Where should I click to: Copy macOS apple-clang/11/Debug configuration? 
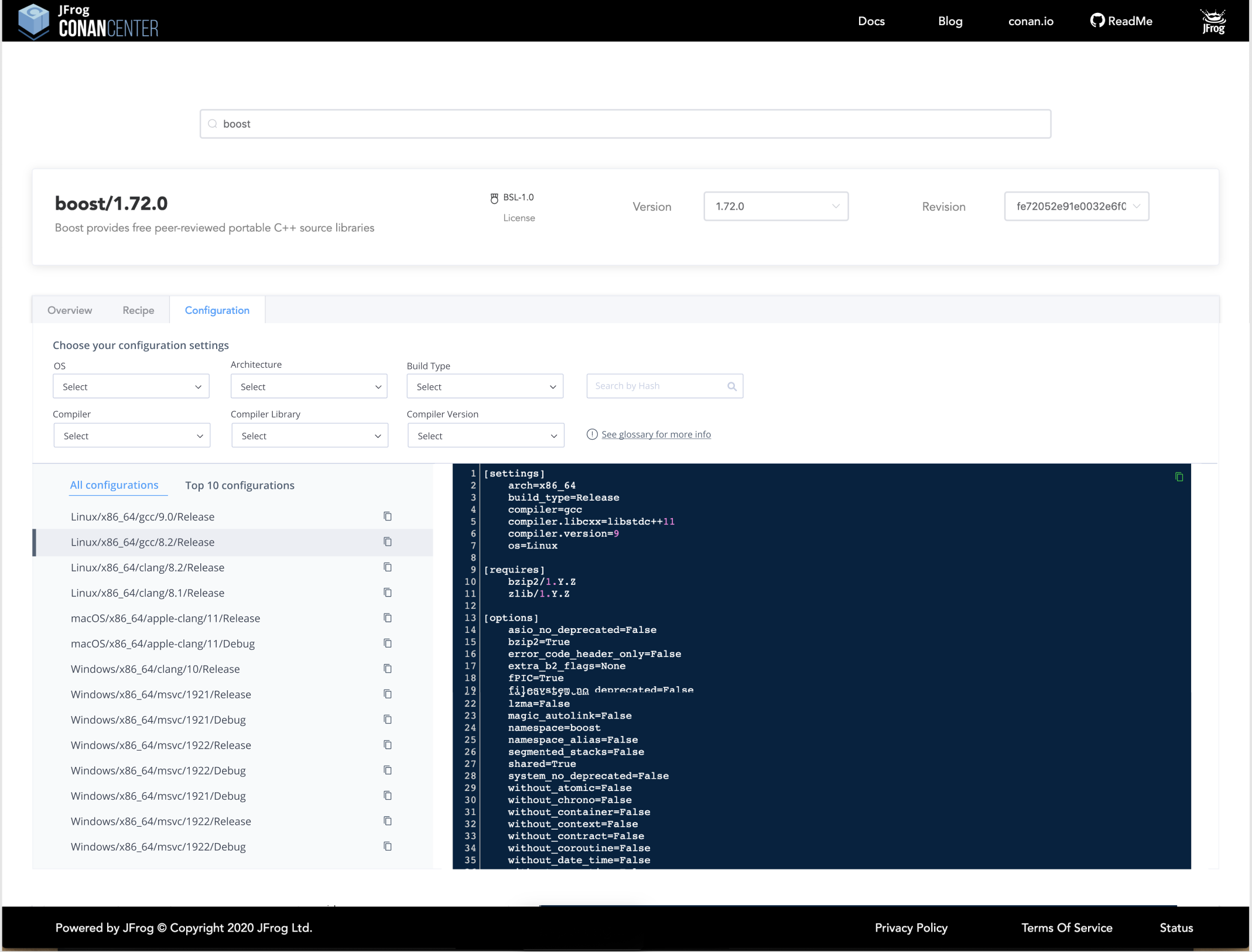point(387,643)
